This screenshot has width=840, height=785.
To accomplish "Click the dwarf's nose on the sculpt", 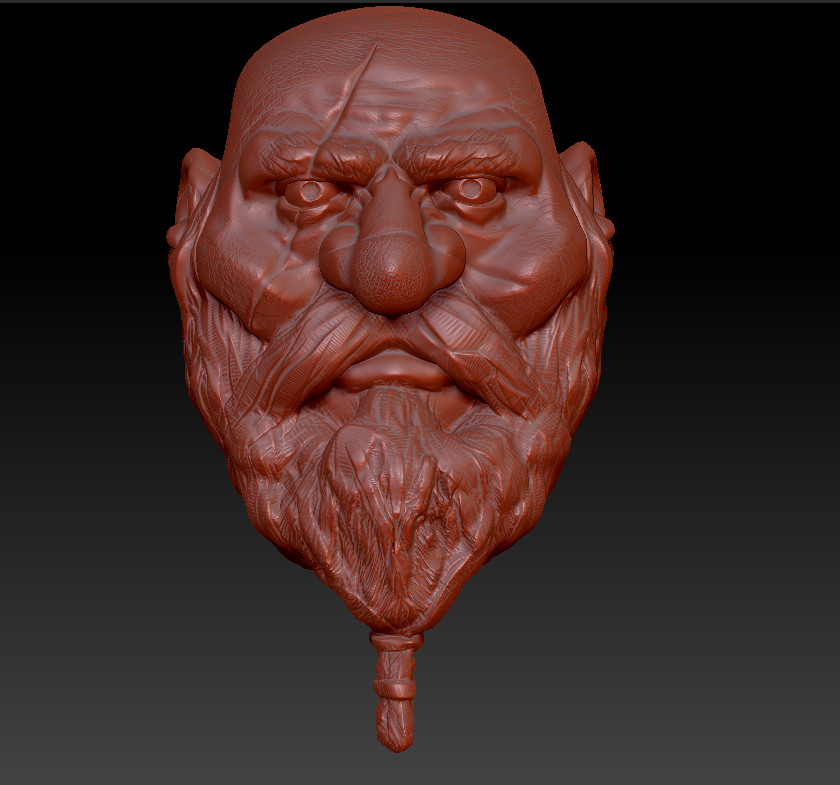I will coord(395,260).
